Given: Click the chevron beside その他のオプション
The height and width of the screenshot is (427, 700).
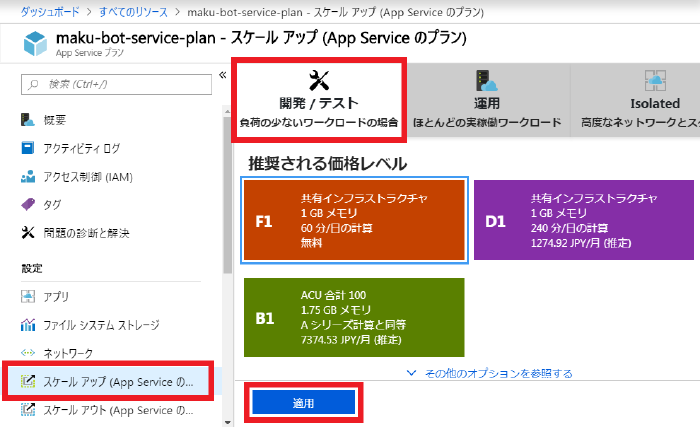Looking at the screenshot, I should point(411,373).
